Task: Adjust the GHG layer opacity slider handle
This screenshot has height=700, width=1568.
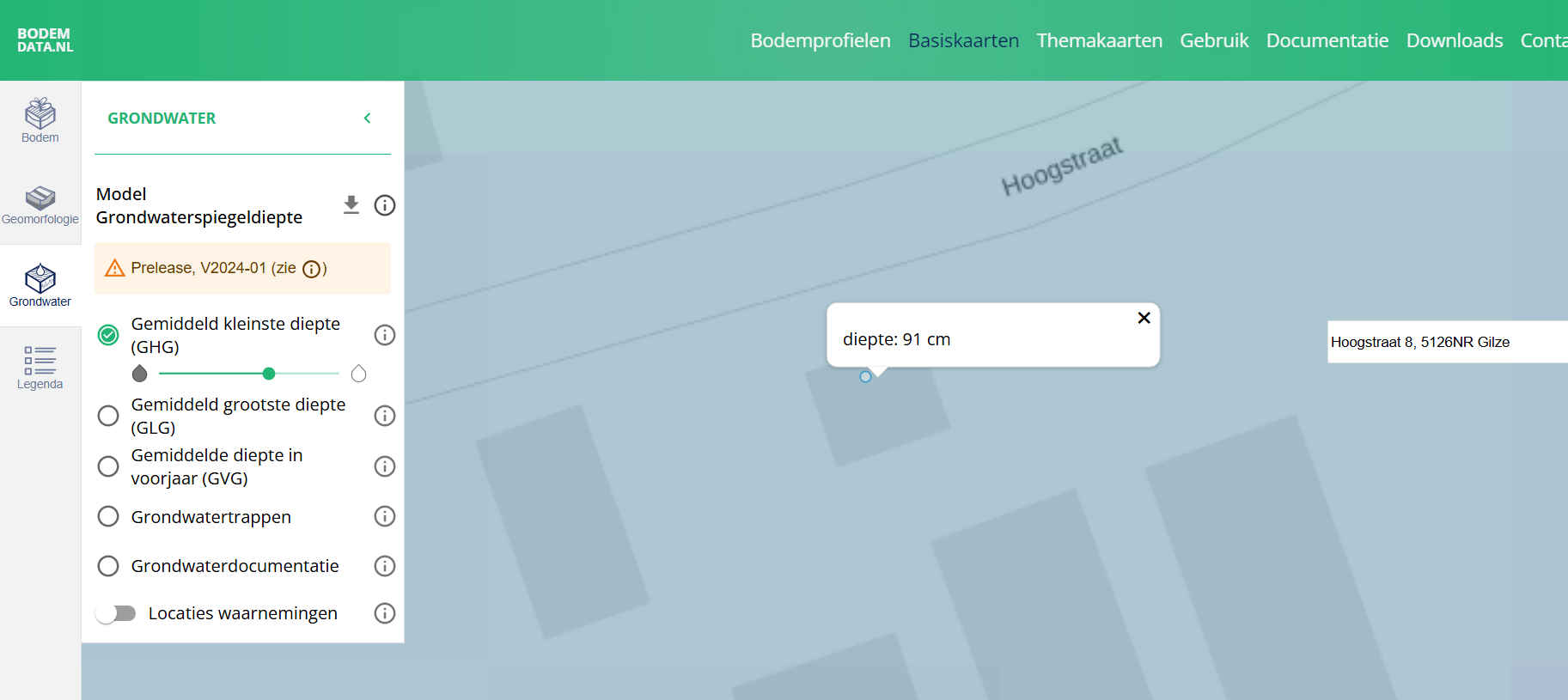Action: pos(269,374)
